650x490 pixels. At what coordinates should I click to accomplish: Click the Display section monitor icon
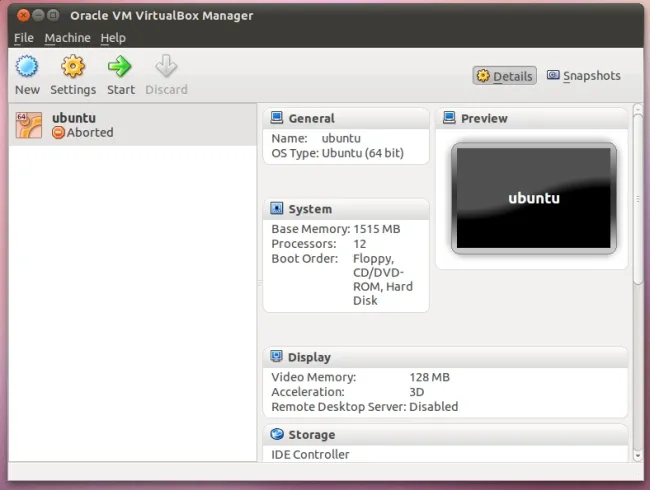(x=277, y=357)
